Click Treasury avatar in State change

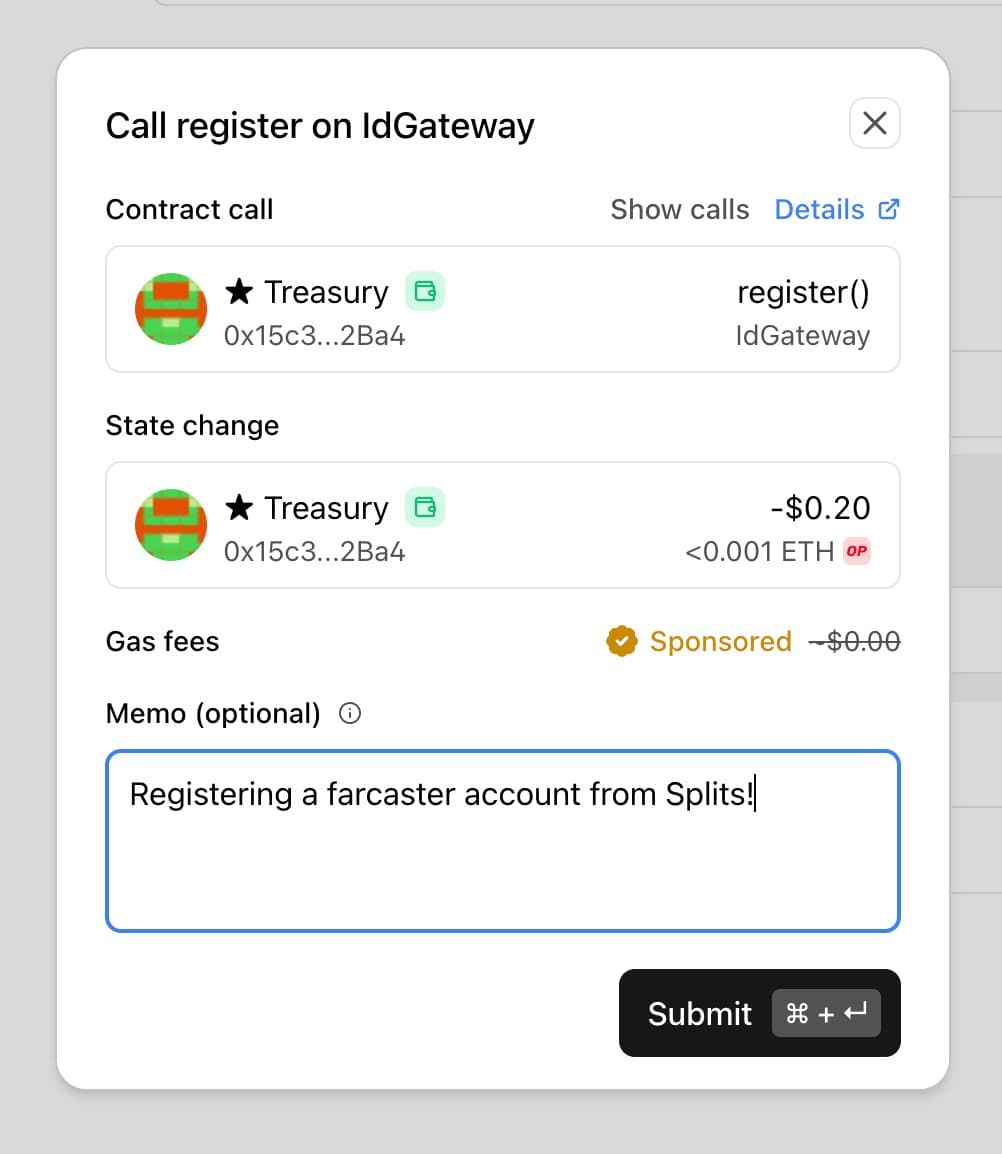[x=171, y=525]
